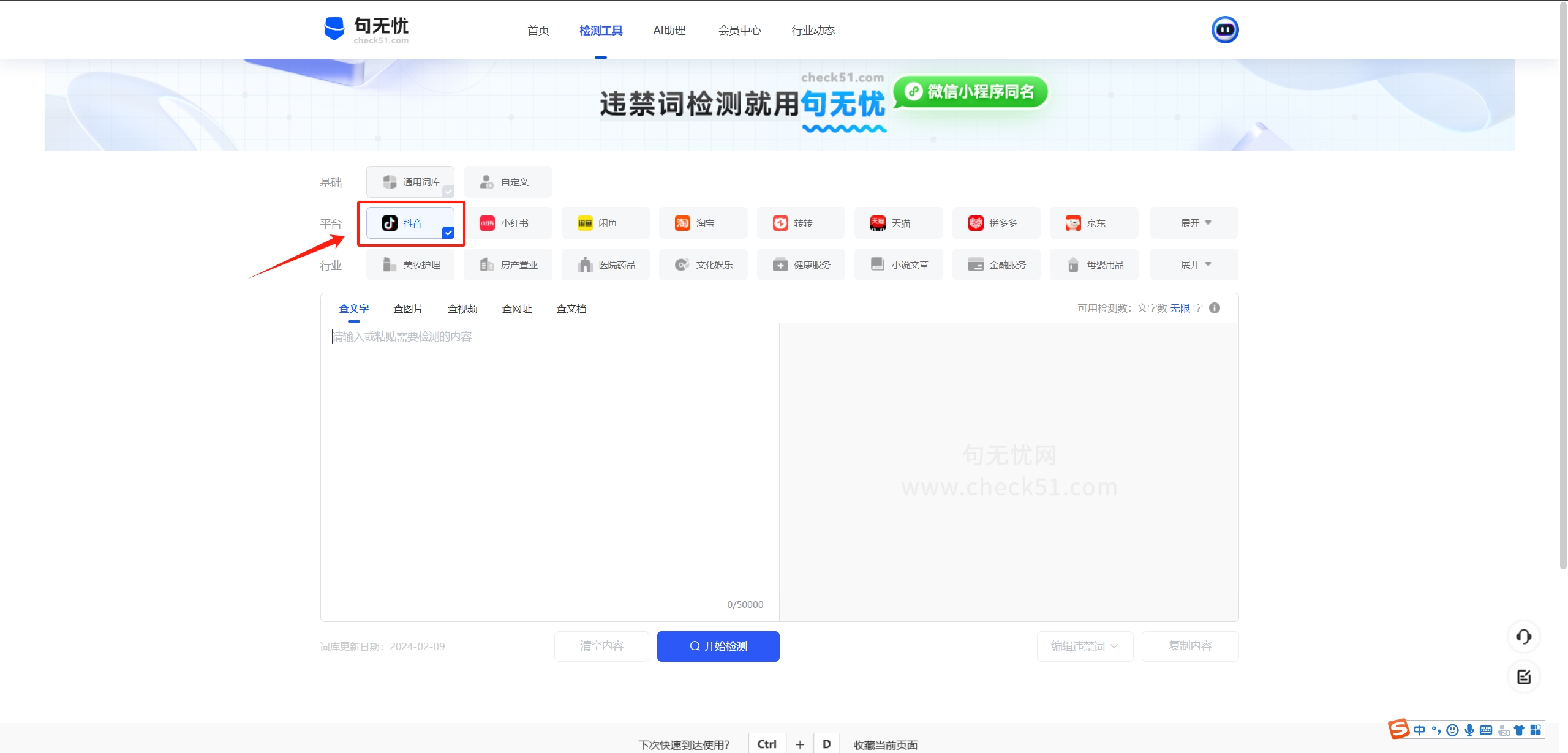
Task: Select the 小说文章 industry
Action: (899, 264)
